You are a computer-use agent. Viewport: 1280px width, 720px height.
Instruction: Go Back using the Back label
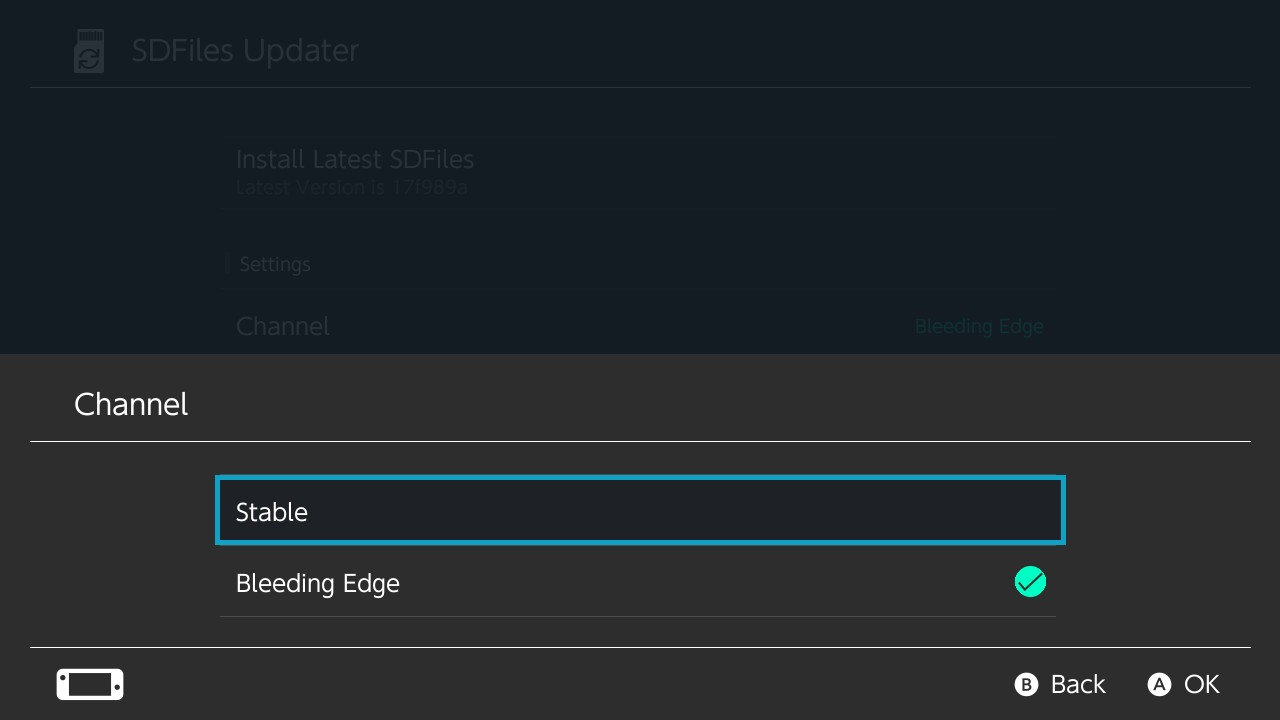[1078, 684]
